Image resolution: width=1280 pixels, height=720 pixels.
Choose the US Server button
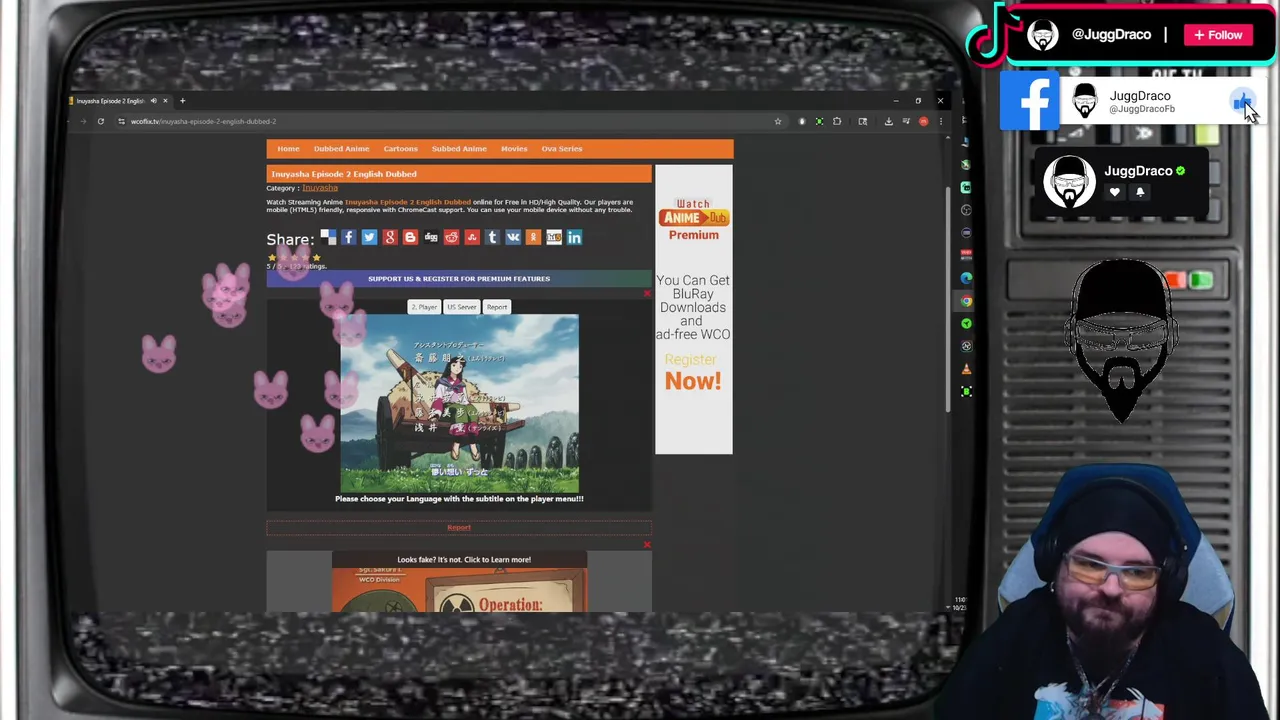click(x=462, y=307)
